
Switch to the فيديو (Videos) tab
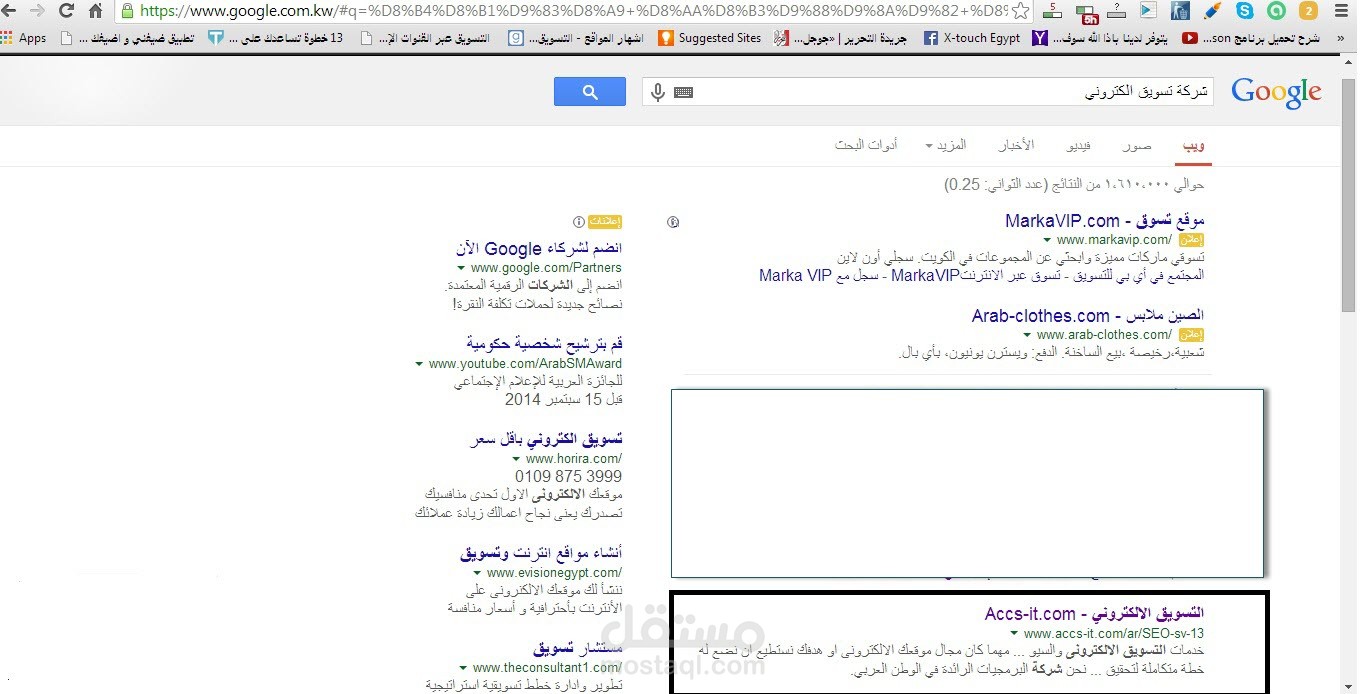pos(1079,146)
